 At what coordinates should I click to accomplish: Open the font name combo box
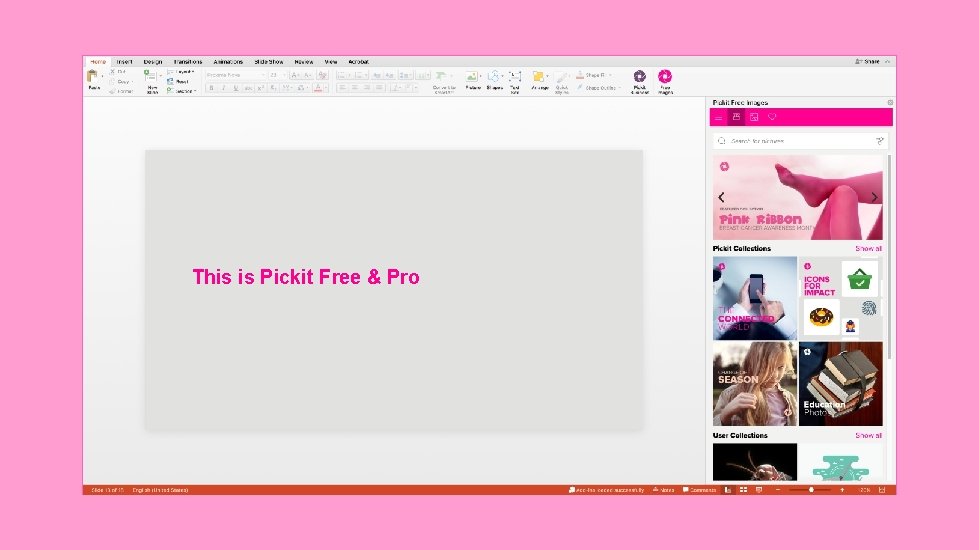tap(235, 75)
